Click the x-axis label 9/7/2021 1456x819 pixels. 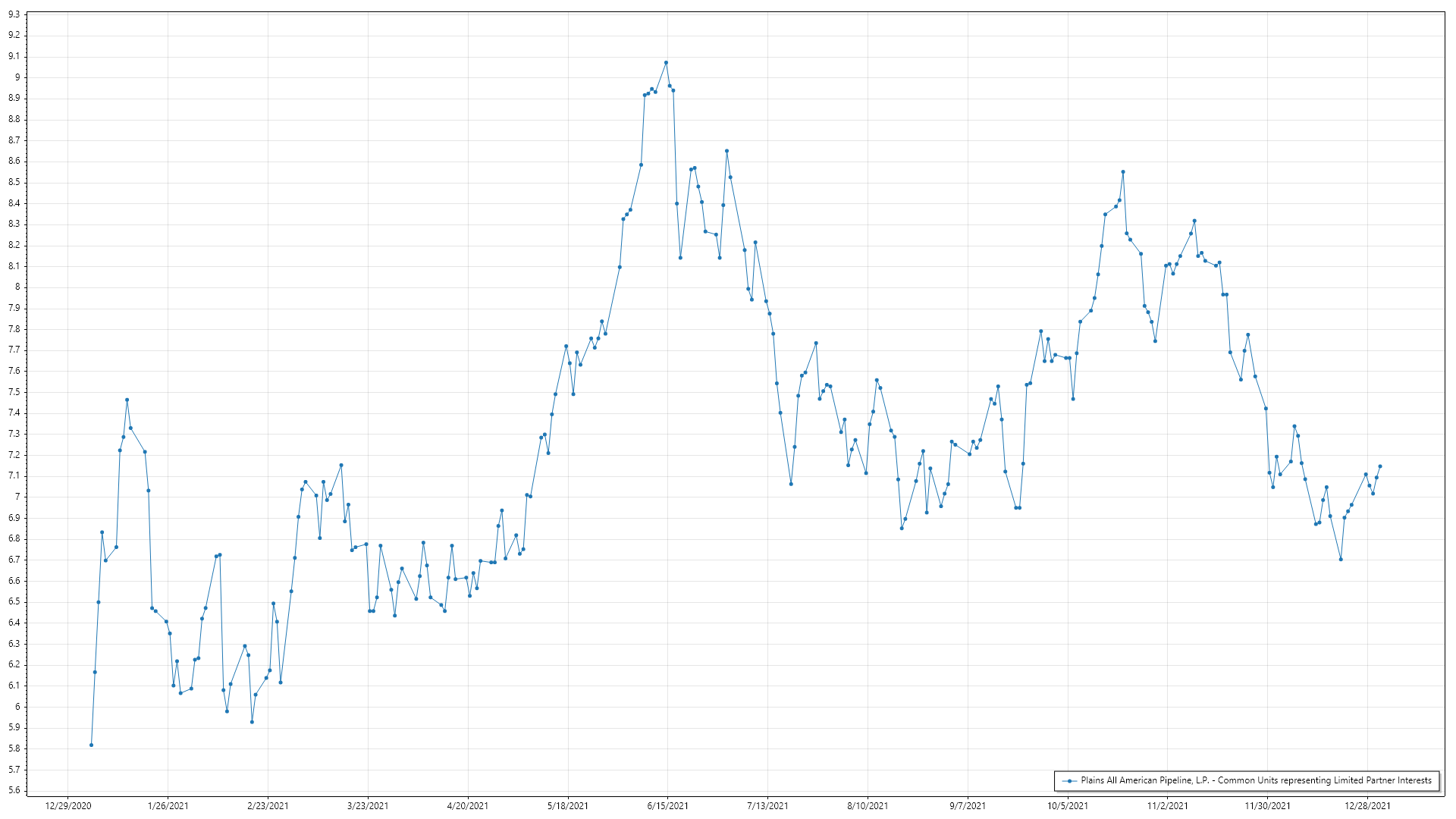coord(968,805)
